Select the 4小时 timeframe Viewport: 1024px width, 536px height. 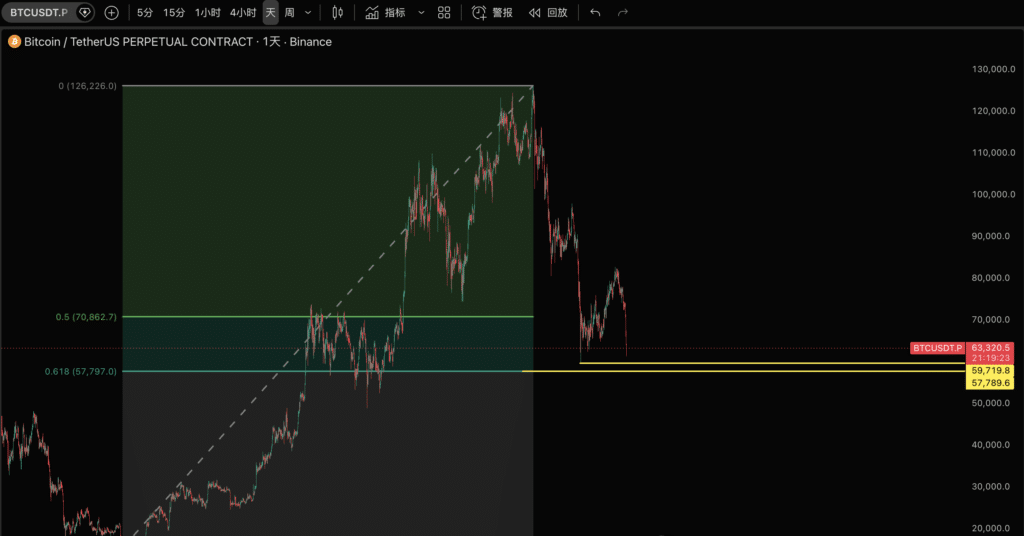pyautogui.click(x=243, y=12)
